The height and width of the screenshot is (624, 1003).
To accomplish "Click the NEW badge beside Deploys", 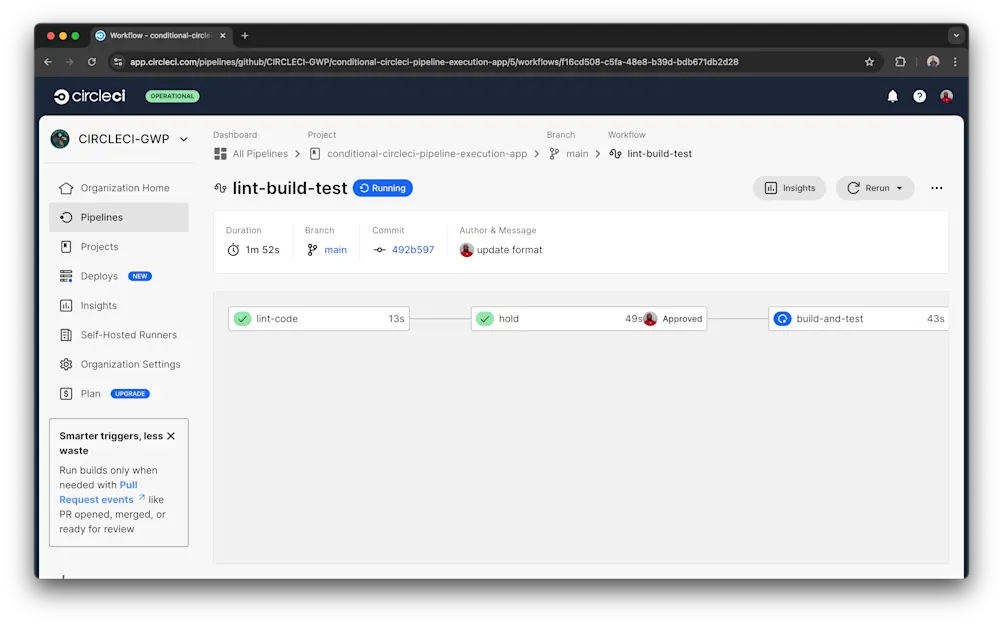I will [139, 276].
